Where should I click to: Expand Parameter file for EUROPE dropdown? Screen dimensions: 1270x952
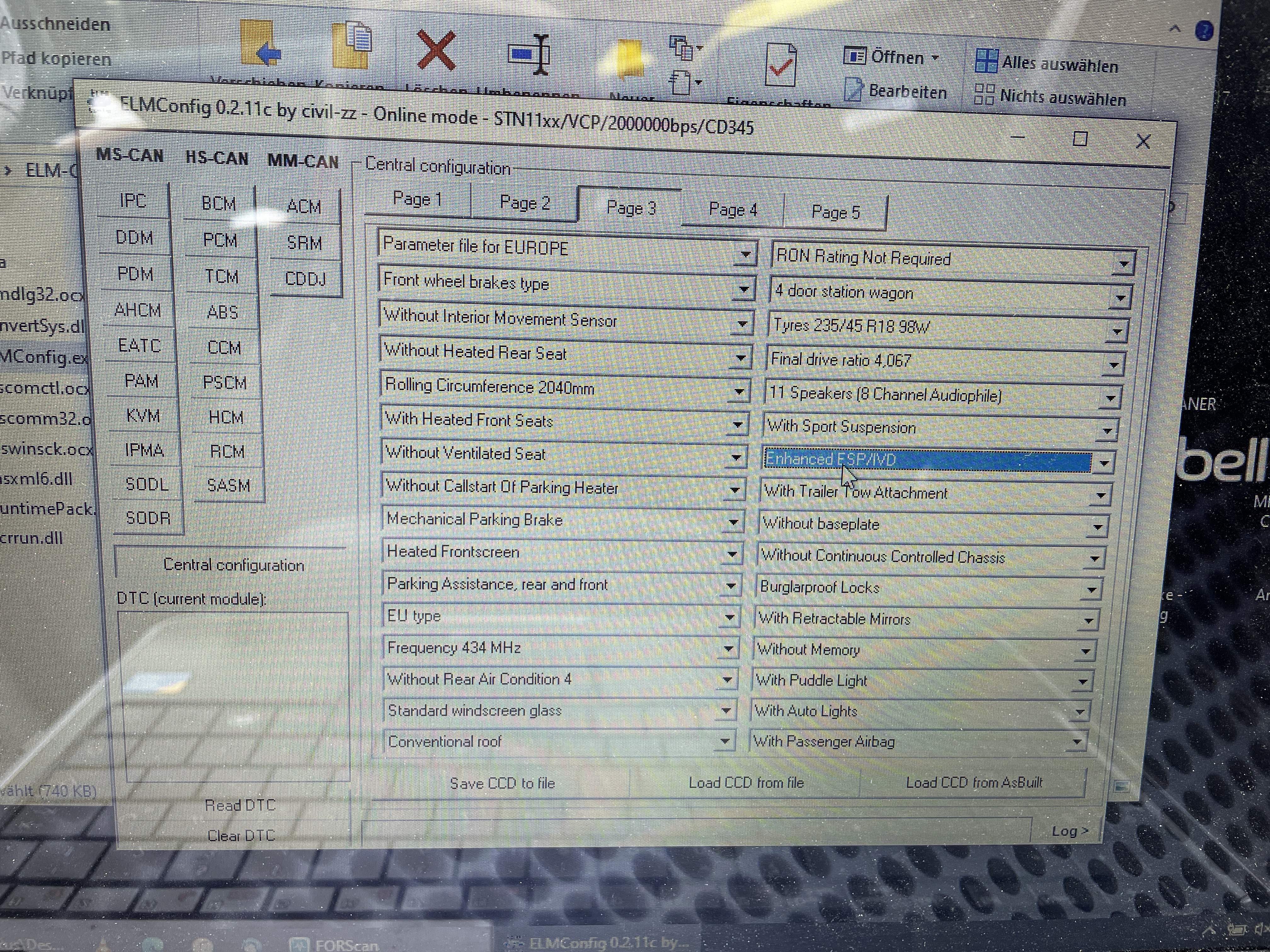click(x=745, y=254)
